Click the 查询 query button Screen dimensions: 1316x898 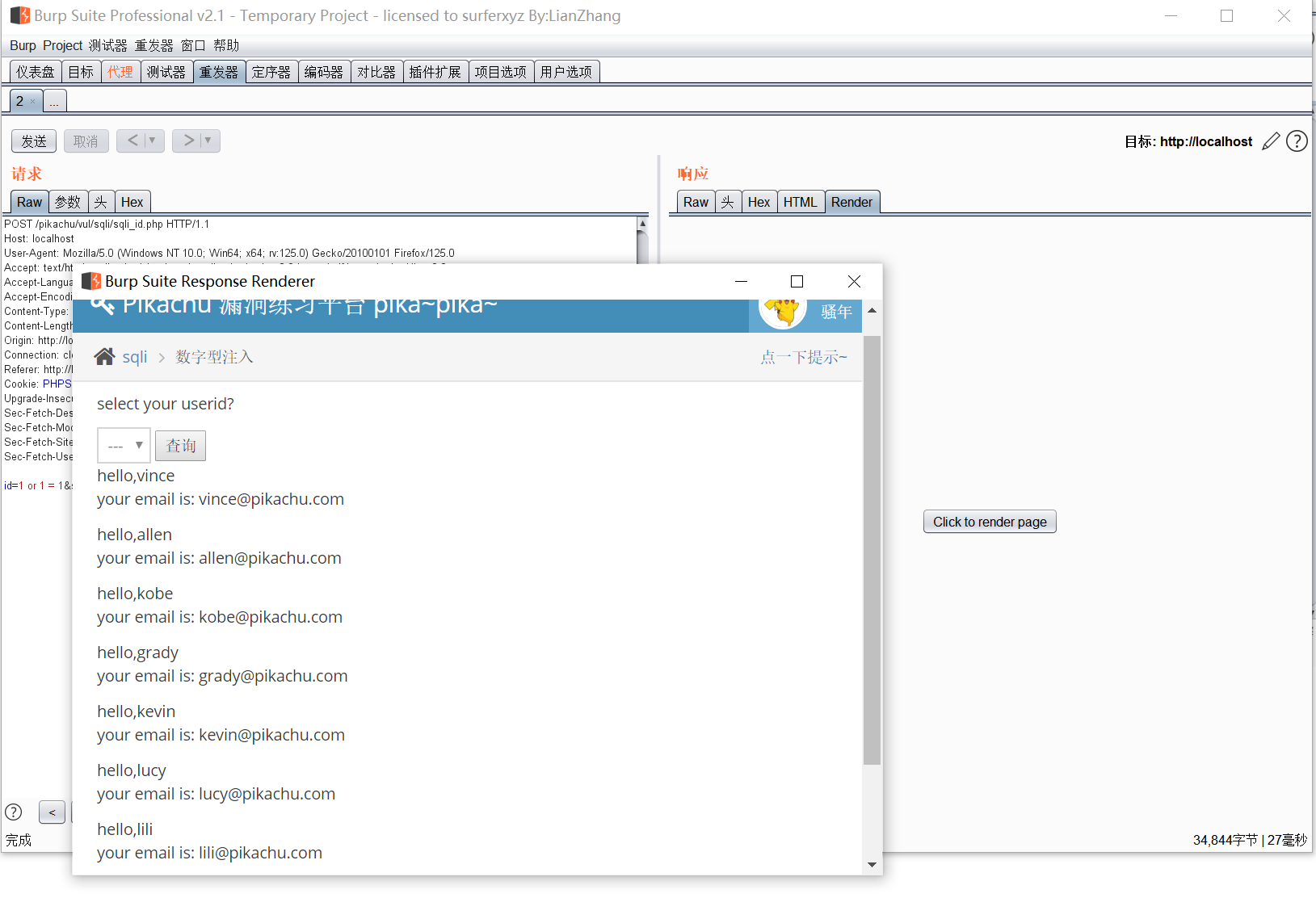click(181, 446)
